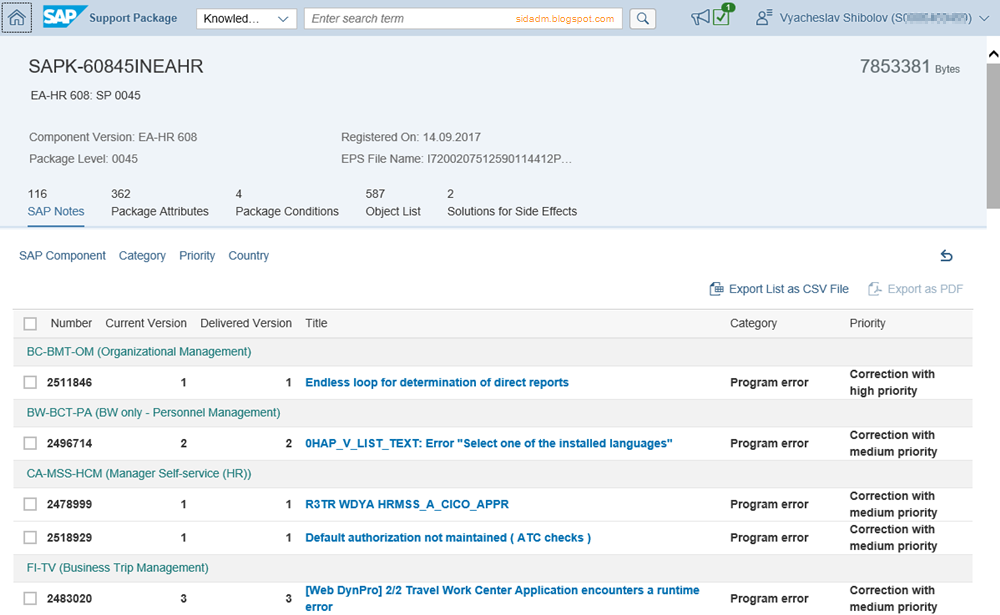Image resolution: width=1000 pixels, height=615 pixels.
Task: Open Travel Work Center Application note link
Action: (502, 598)
